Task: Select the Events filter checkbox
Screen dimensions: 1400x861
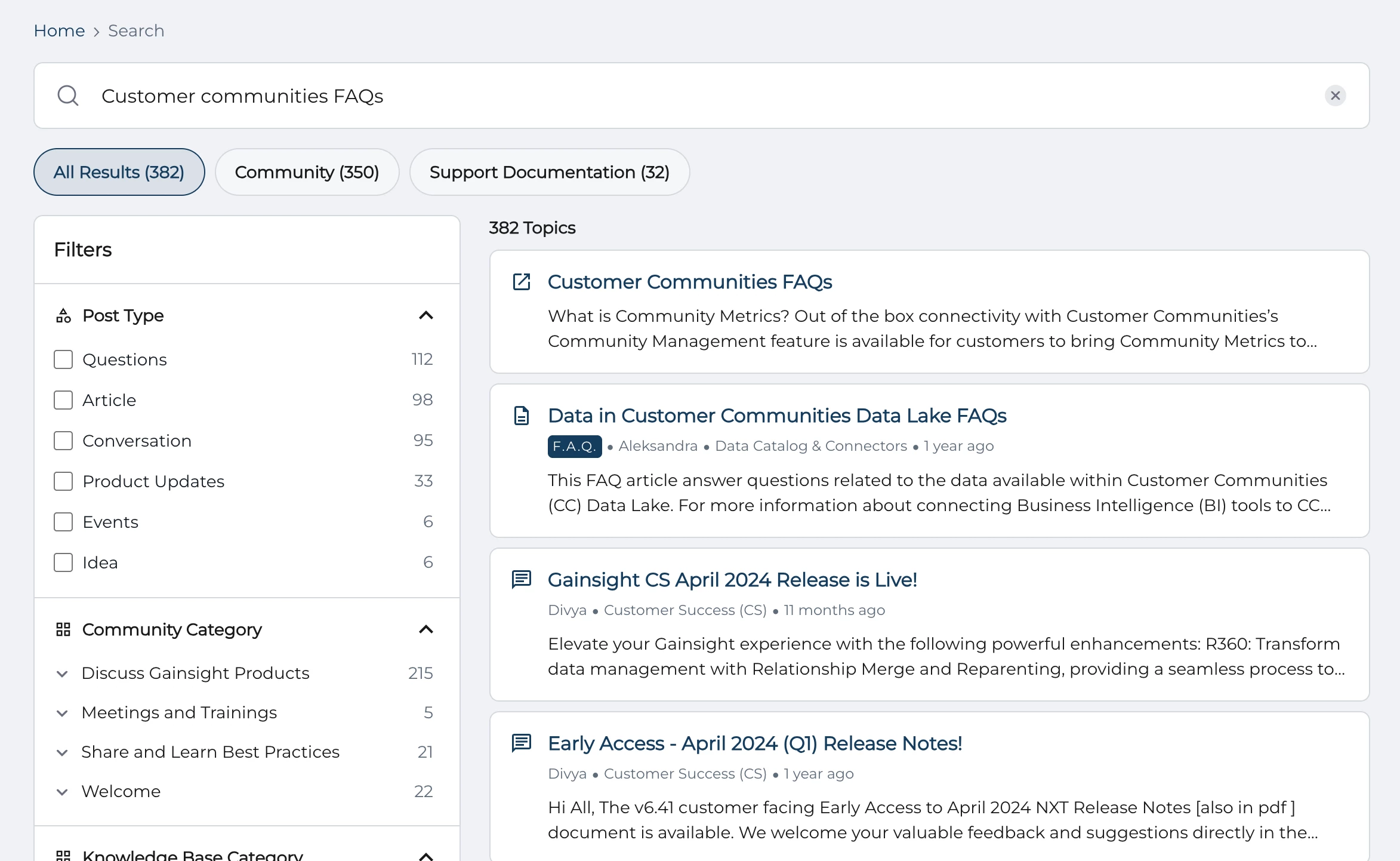Action: pyautogui.click(x=63, y=522)
